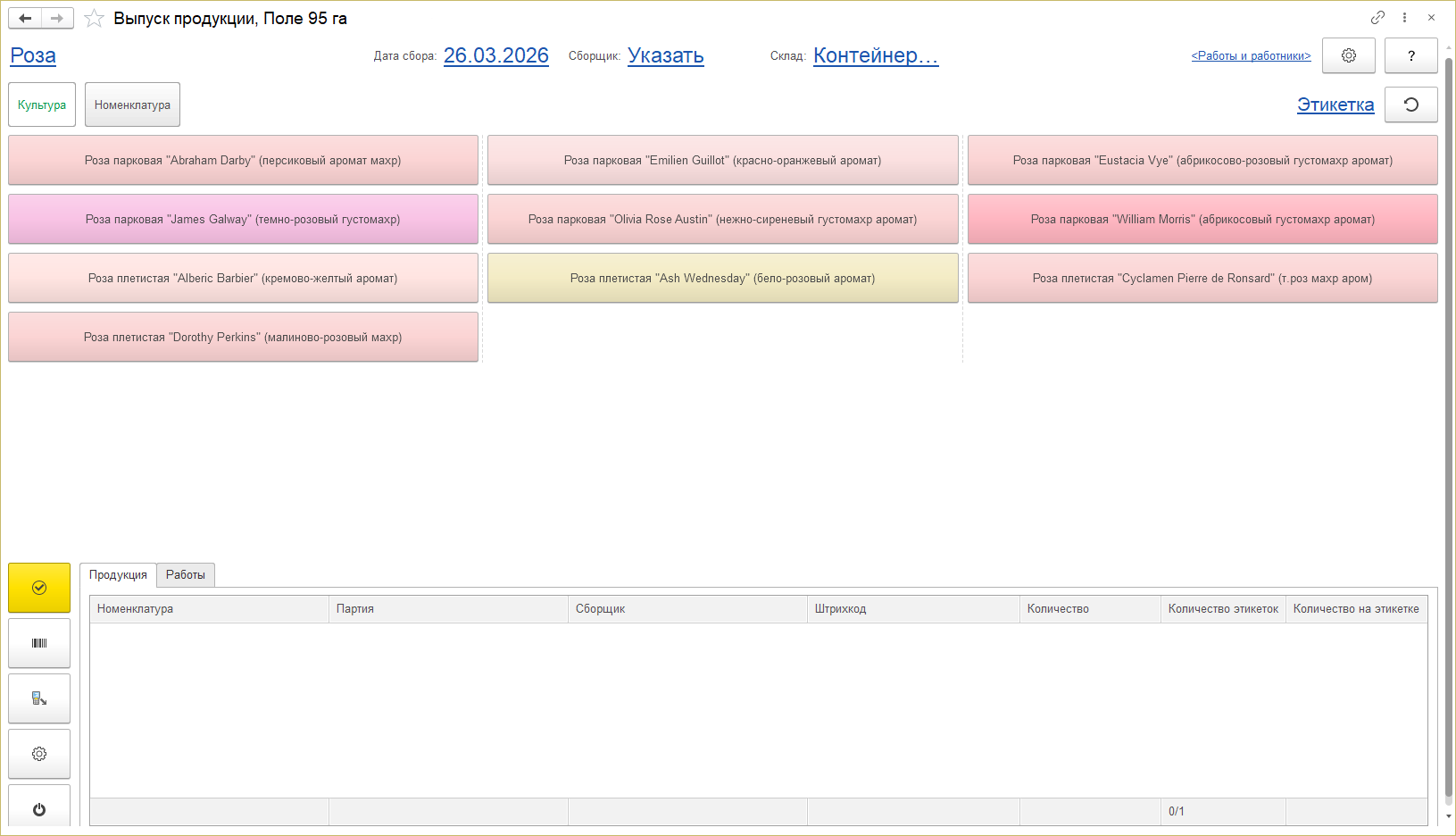
Task: Change the harvest date 26.03.2026
Action: click(496, 55)
